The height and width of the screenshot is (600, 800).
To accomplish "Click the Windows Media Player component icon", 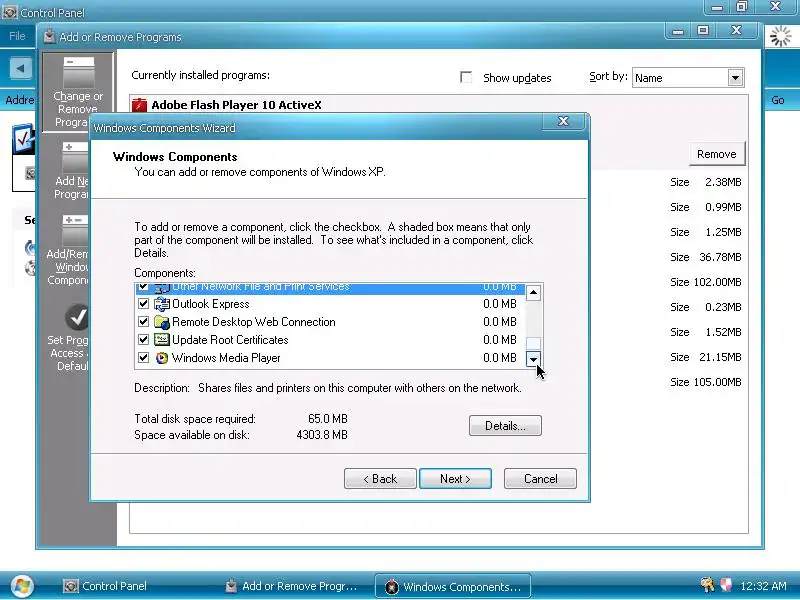I will [162, 358].
